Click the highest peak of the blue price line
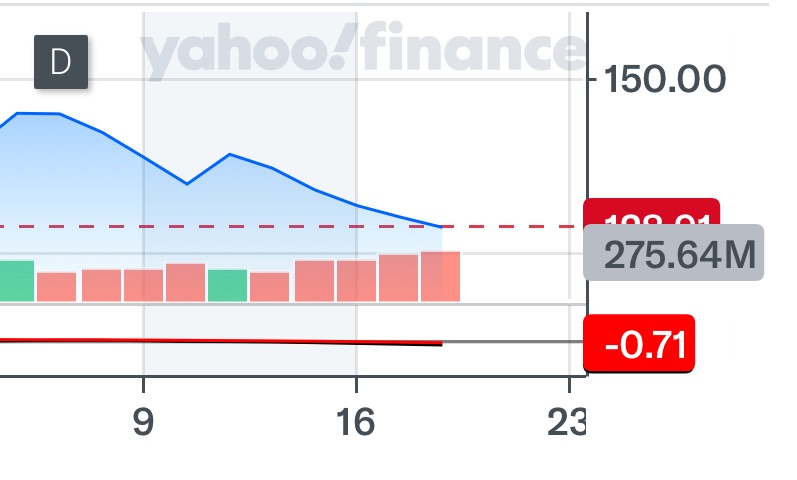The height and width of the screenshot is (480, 797). click(x=38, y=114)
